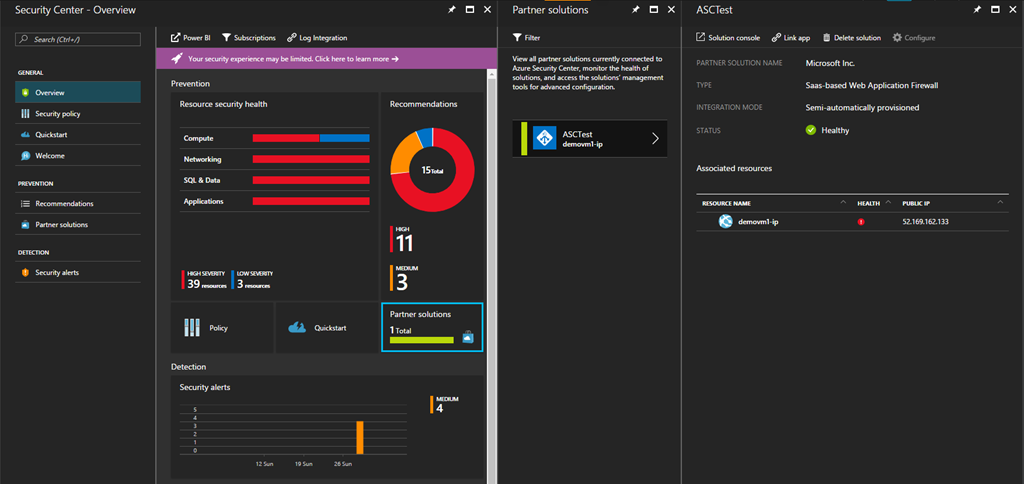Viewport: 1024px width, 484px height.
Task: Click the Quickstart cloud icon in sidebar
Action: (x=25, y=135)
